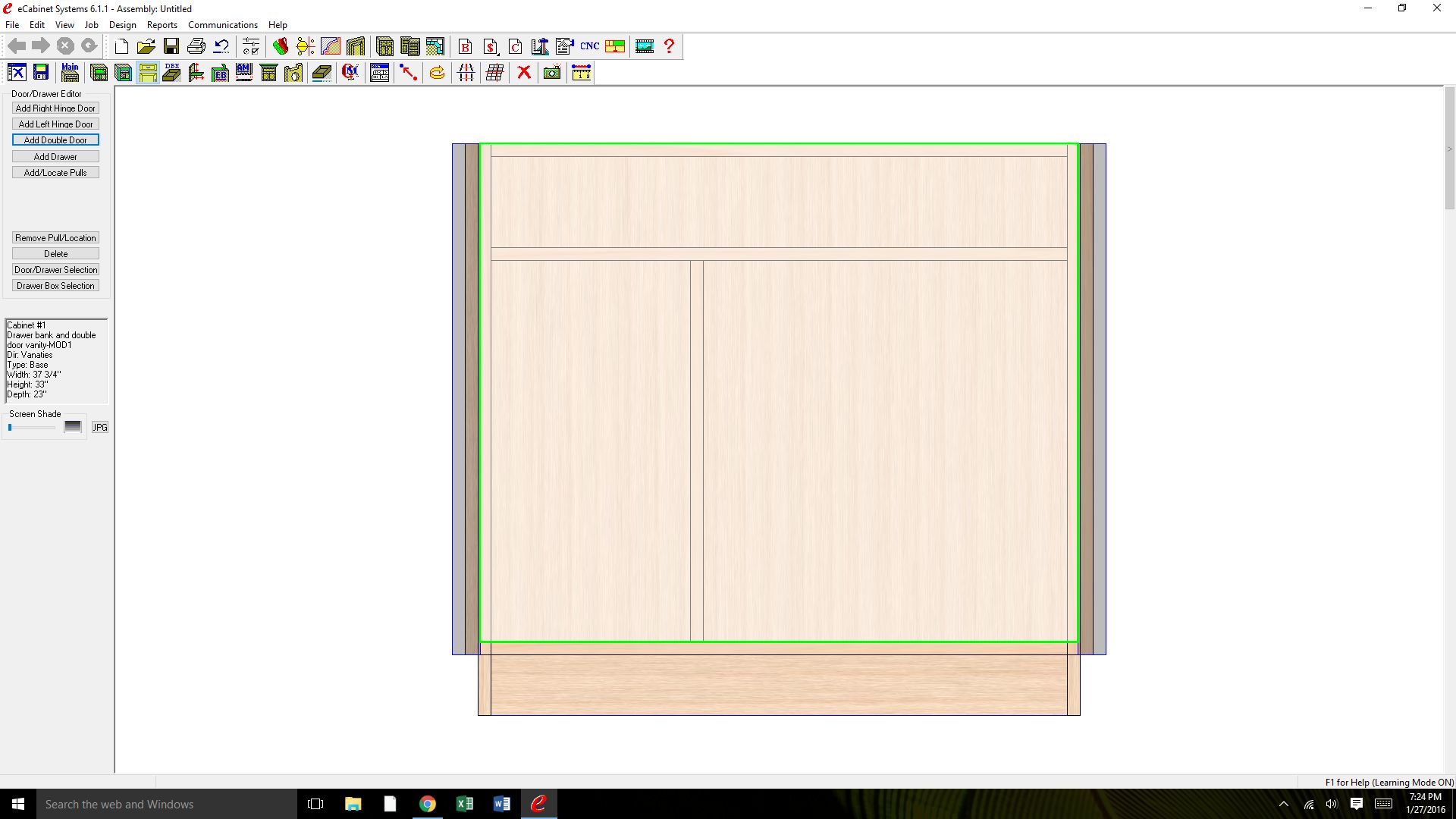Click the red X delete icon
1456x819 pixels.
click(523, 73)
